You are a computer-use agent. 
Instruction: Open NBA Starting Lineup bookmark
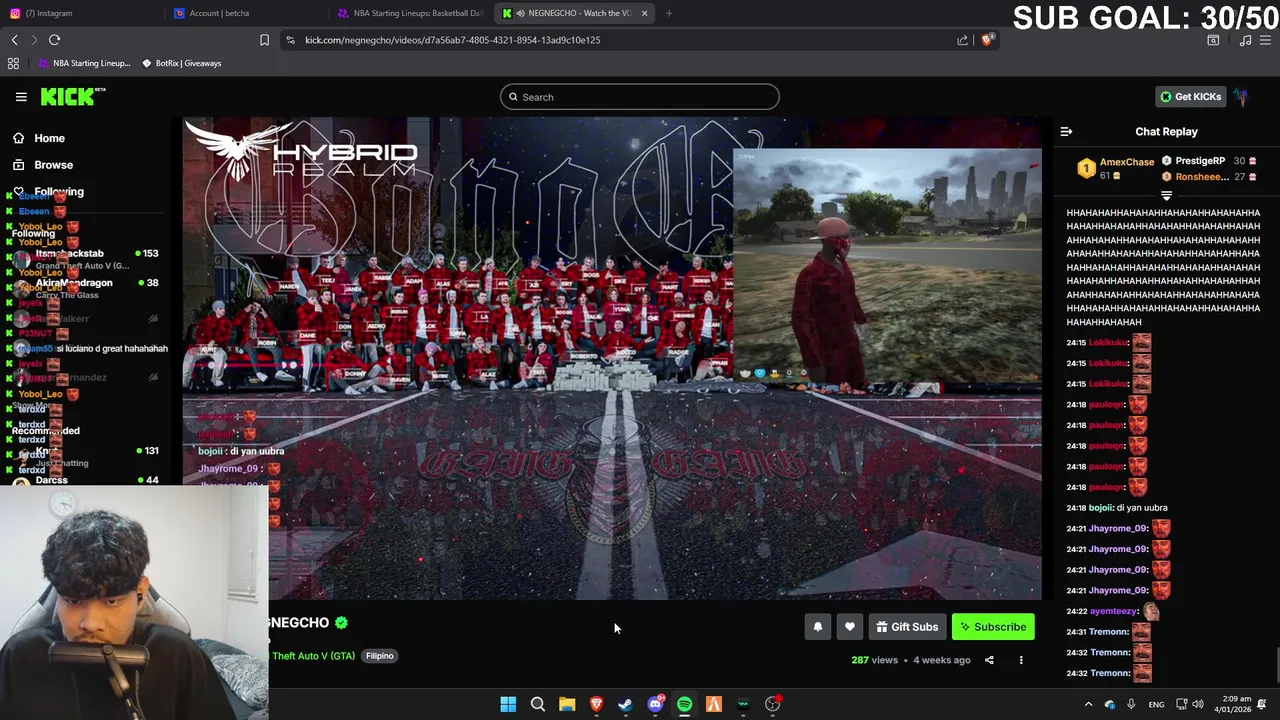coord(84,63)
